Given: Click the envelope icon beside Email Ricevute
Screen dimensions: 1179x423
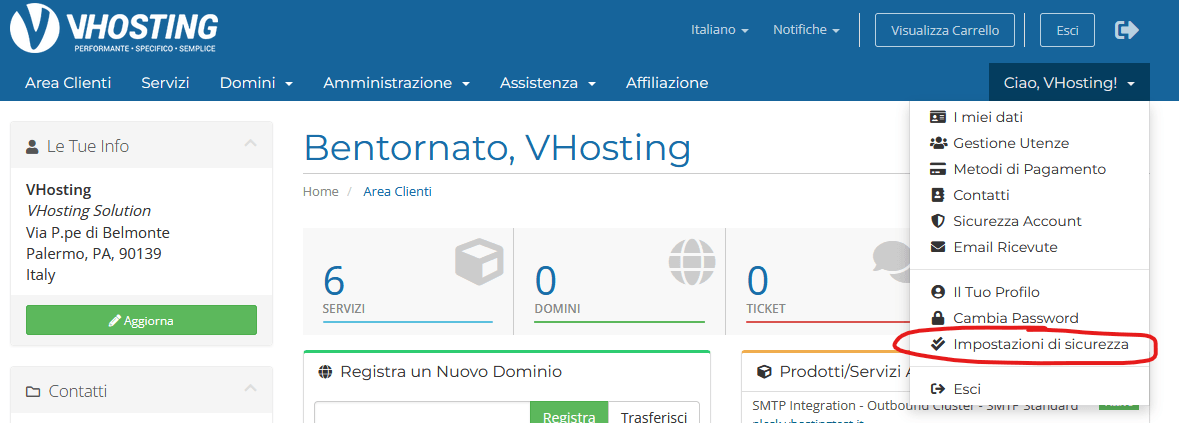Looking at the screenshot, I should 937,247.
